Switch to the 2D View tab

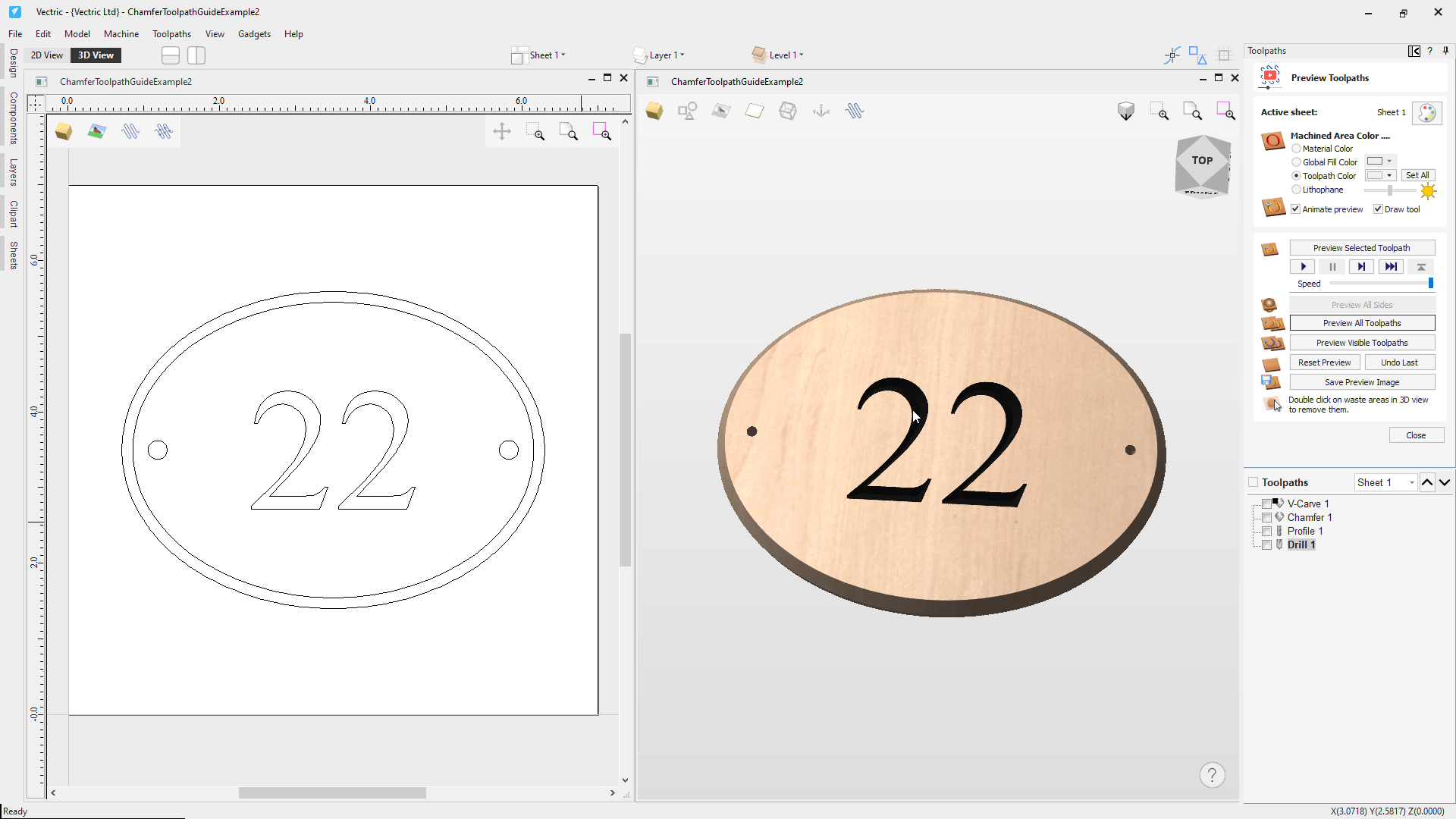[x=47, y=55]
